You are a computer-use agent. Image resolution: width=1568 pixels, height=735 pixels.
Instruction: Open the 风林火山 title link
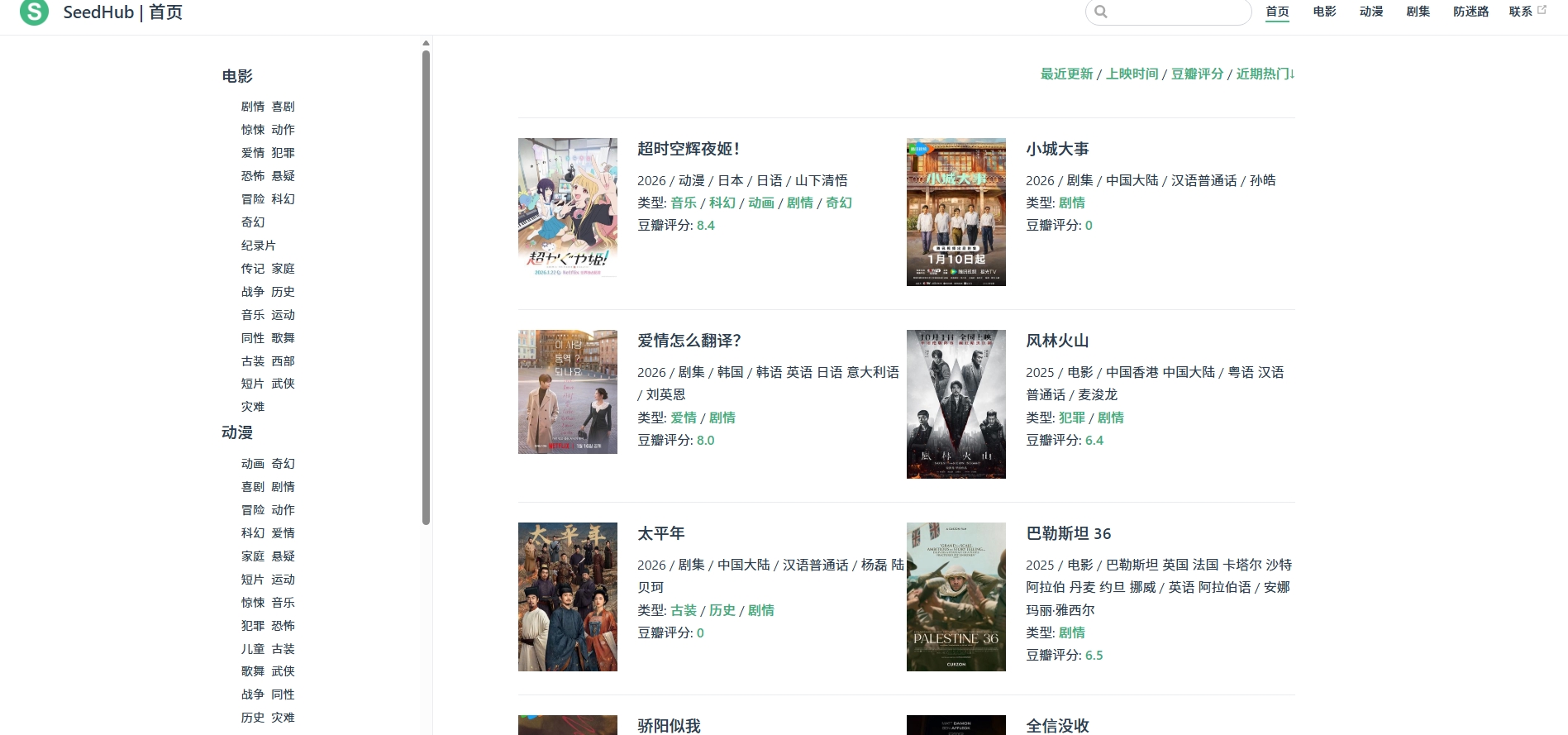[1057, 341]
